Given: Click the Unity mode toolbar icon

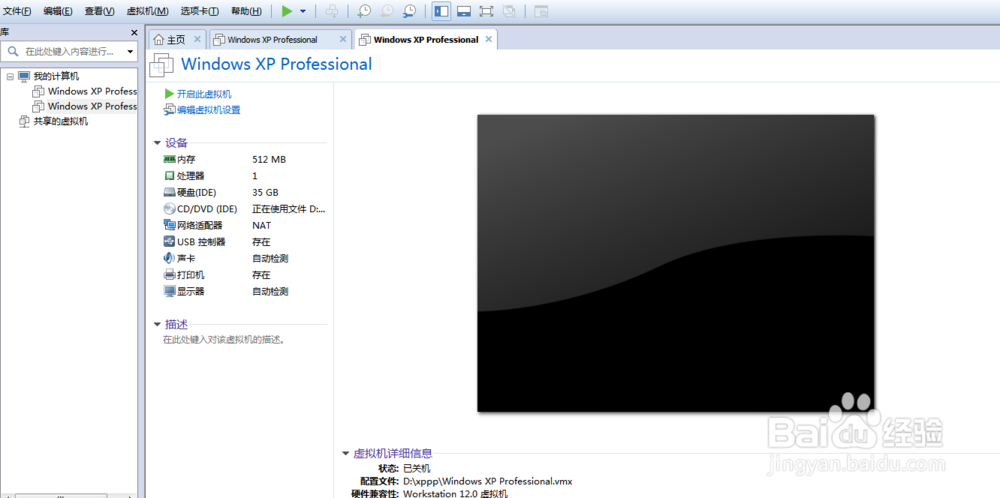Looking at the screenshot, I should 509,11.
